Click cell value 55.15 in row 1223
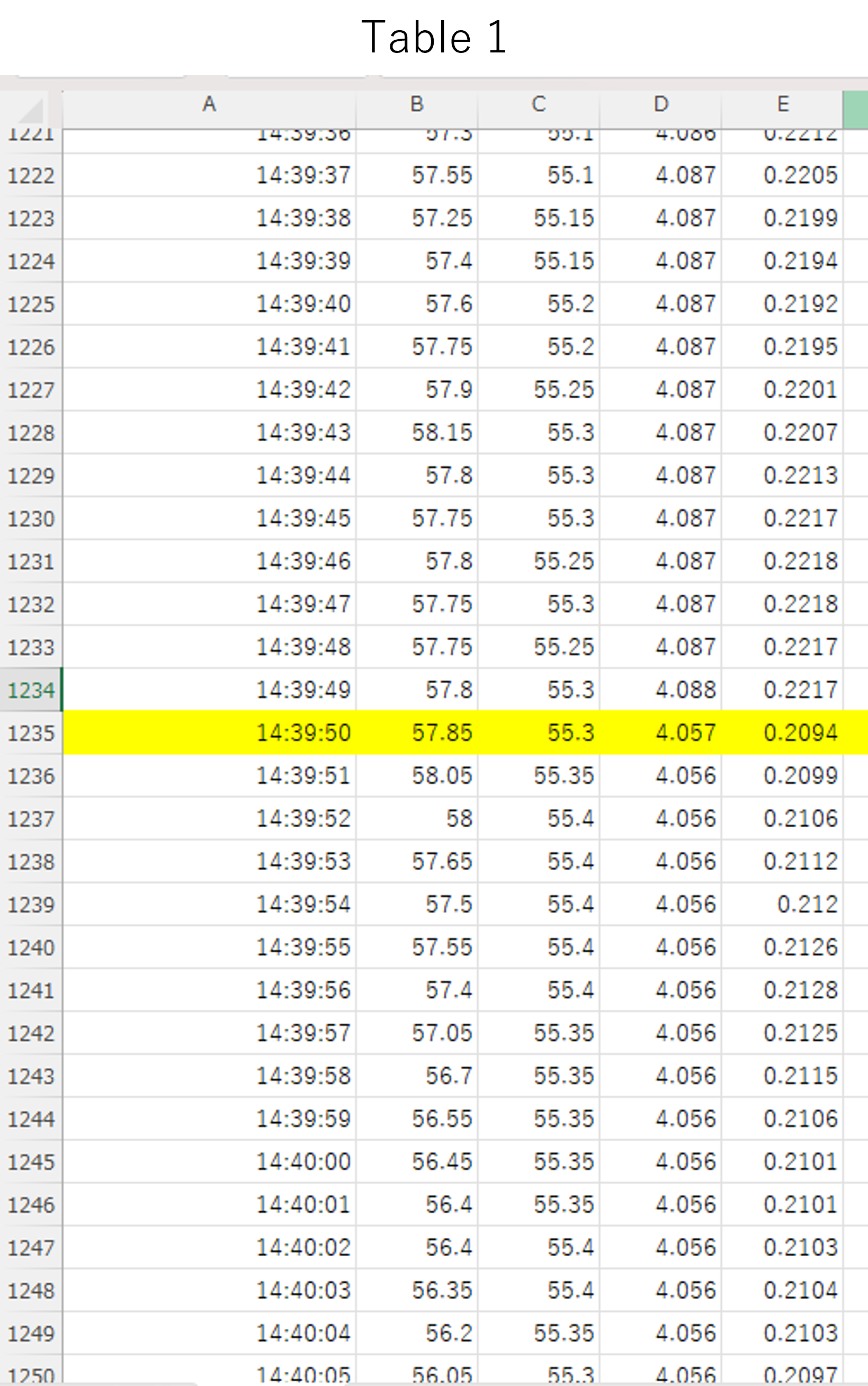 click(539, 218)
